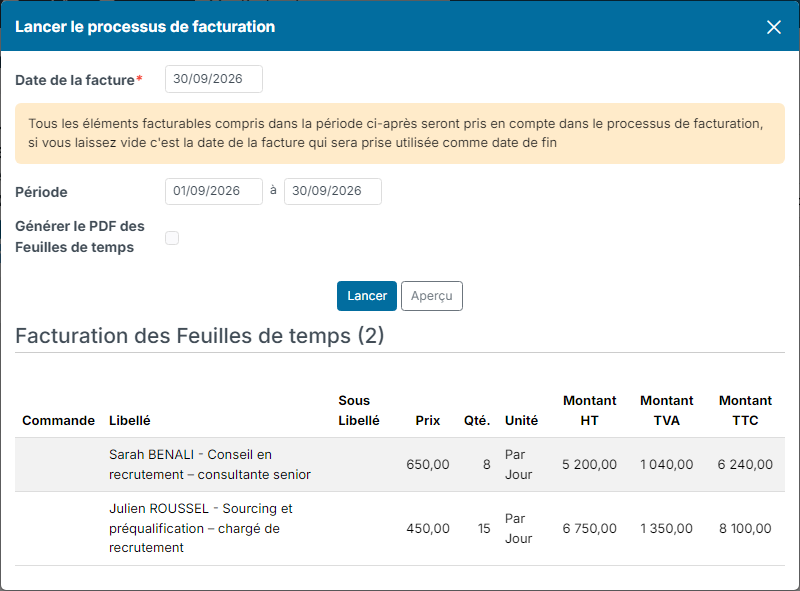Launch invoicing with the Lancer button
The height and width of the screenshot is (591, 800).
pos(367,296)
